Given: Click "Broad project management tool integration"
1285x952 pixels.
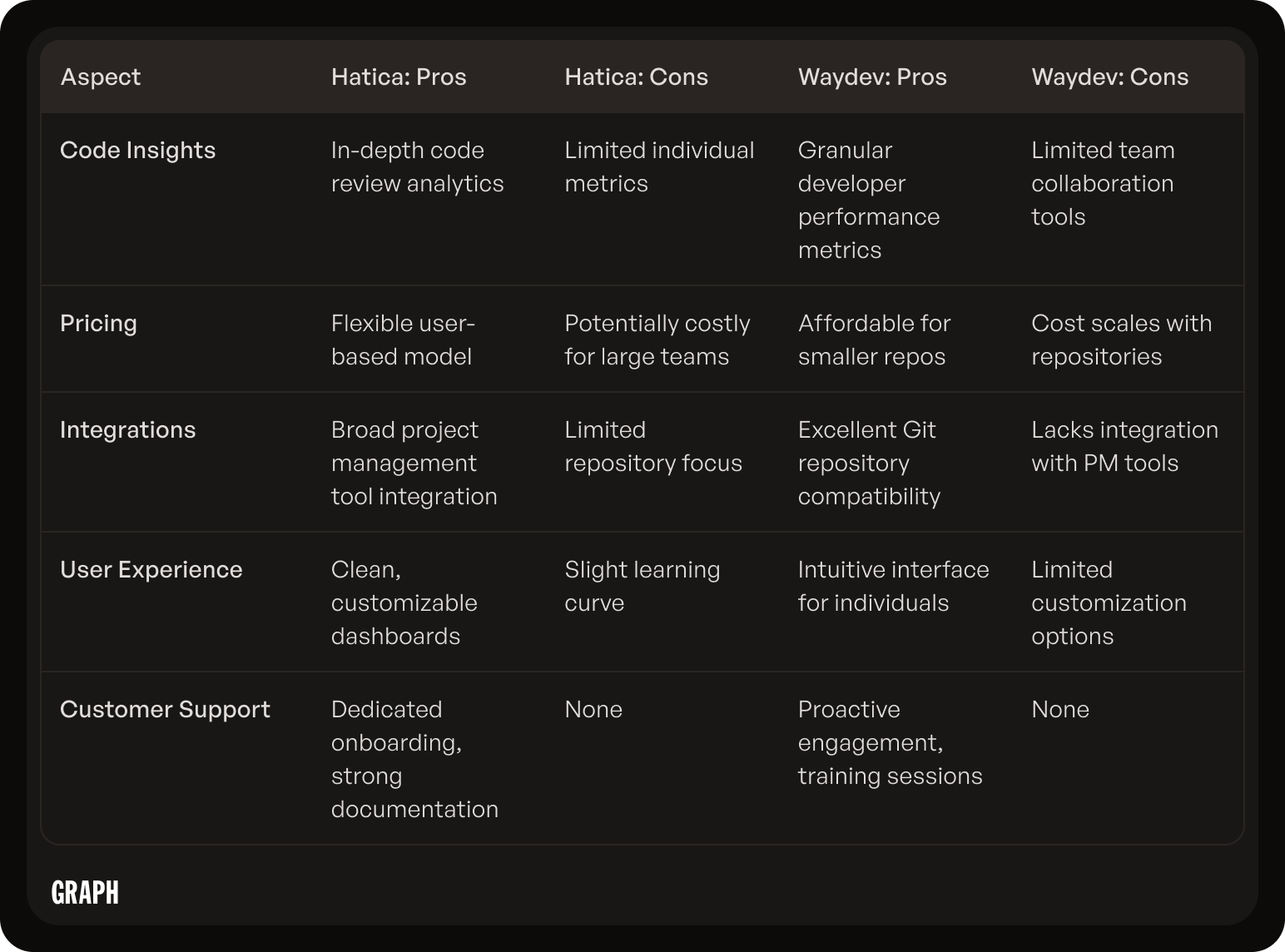Looking at the screenshot, I should (x=414, y=464).
